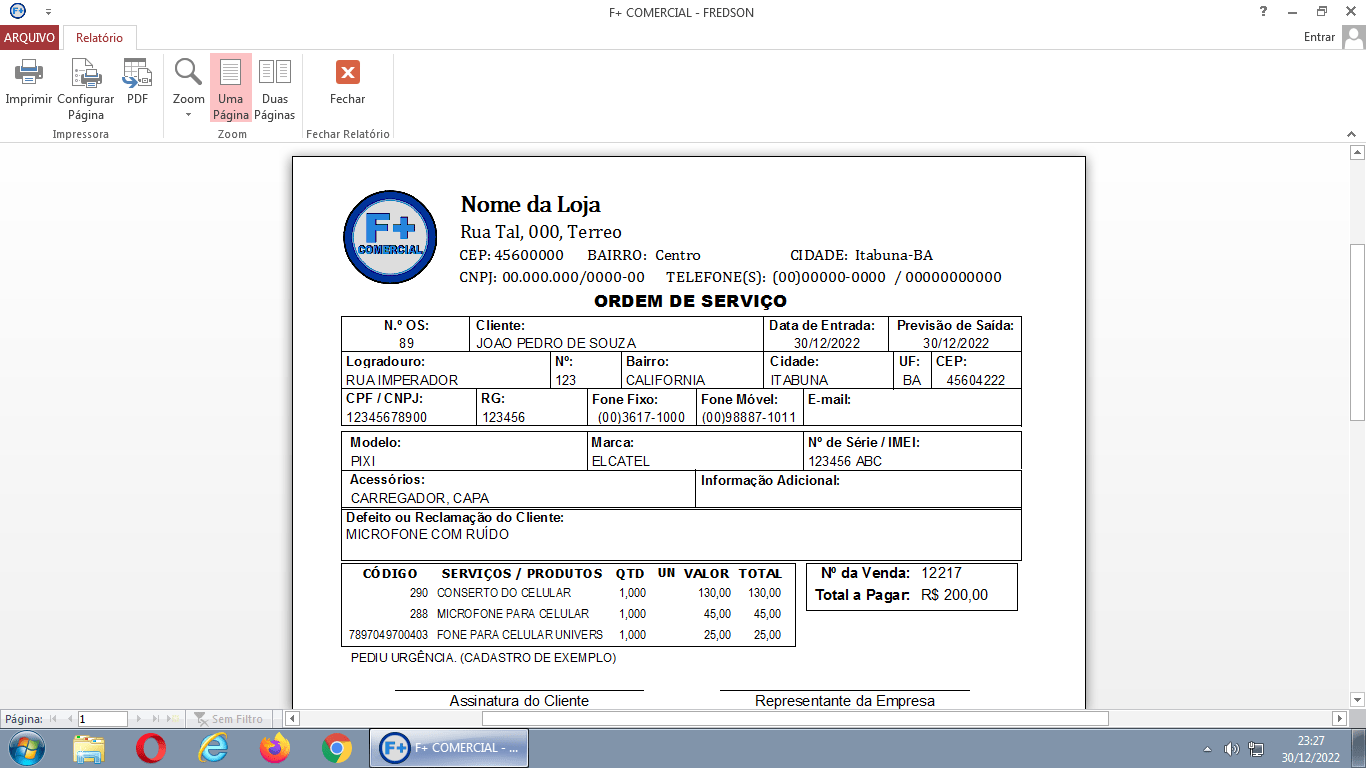
Task: Click the street value "RUA IMPERADOR"
Action: click(x=402, y=380)
